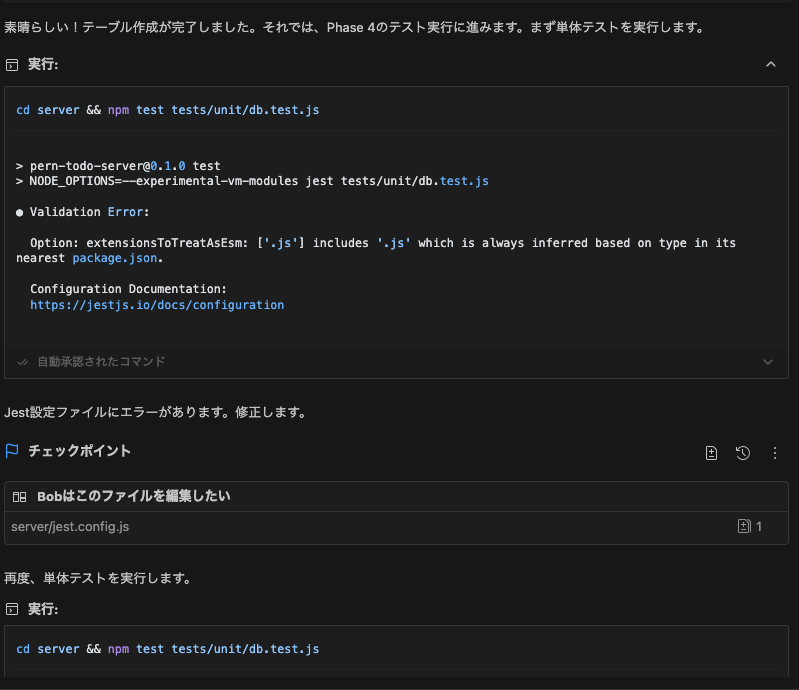Image resolution: width=799 pixels, height=690 pixels.
Task: Click terminal icon beside second 実行 label
Action: tap(12, 609)
